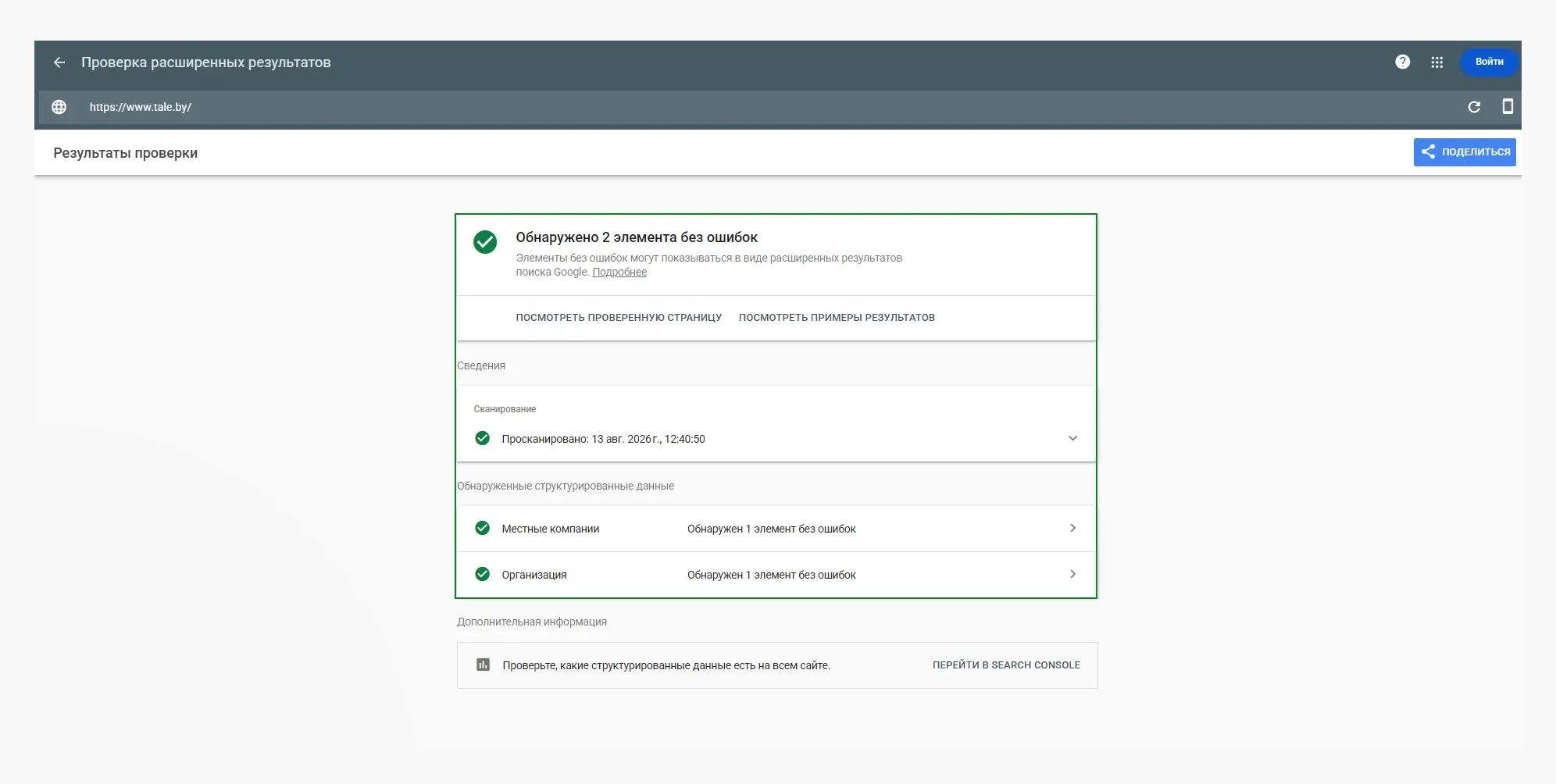Click result text in Местные компании row
The image size is (1556, 784).
[x=772, y=529]
